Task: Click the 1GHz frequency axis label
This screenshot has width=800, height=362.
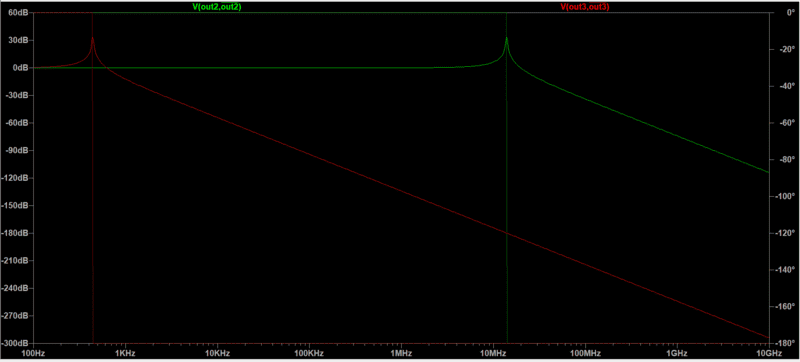Action: [x=677, y=353]
